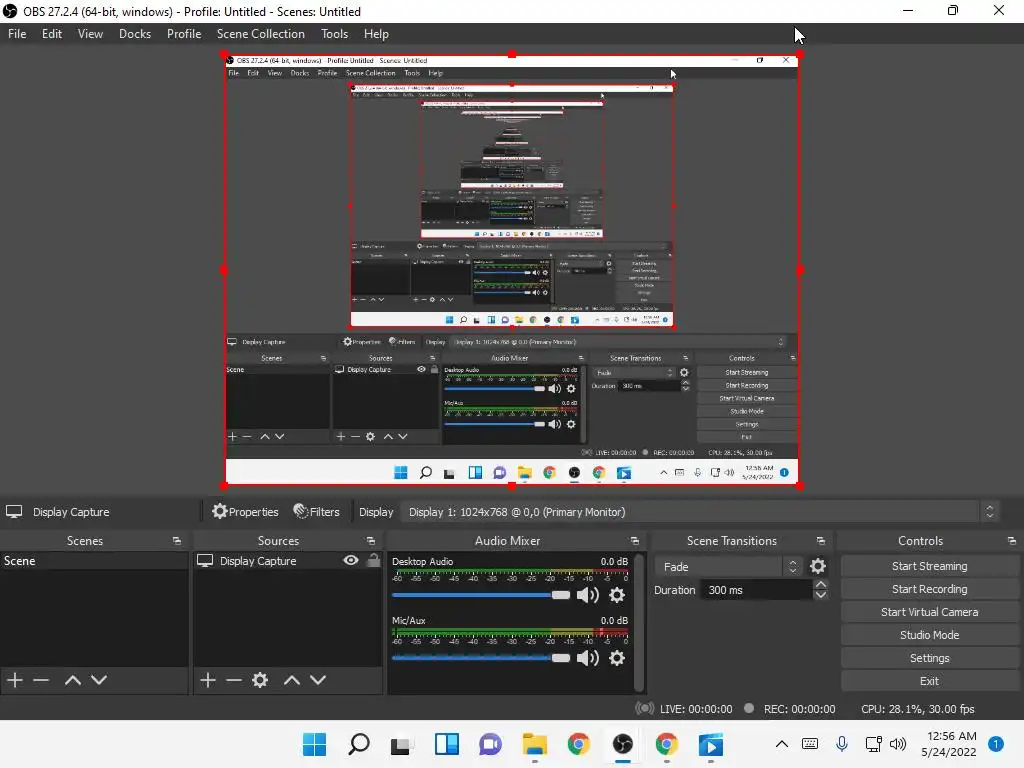Decrease transition Duration with down arrow
This screenshot has height=768, width=1024.
click(821, 595)
